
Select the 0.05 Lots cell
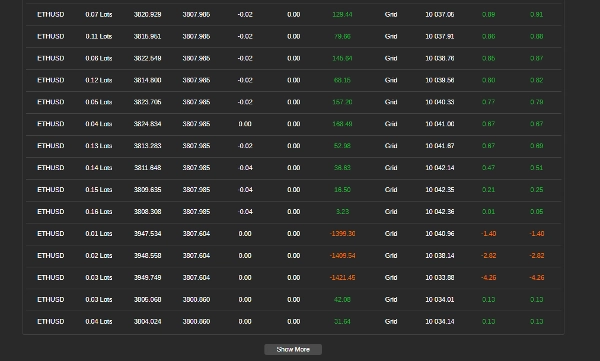point(99,102)
